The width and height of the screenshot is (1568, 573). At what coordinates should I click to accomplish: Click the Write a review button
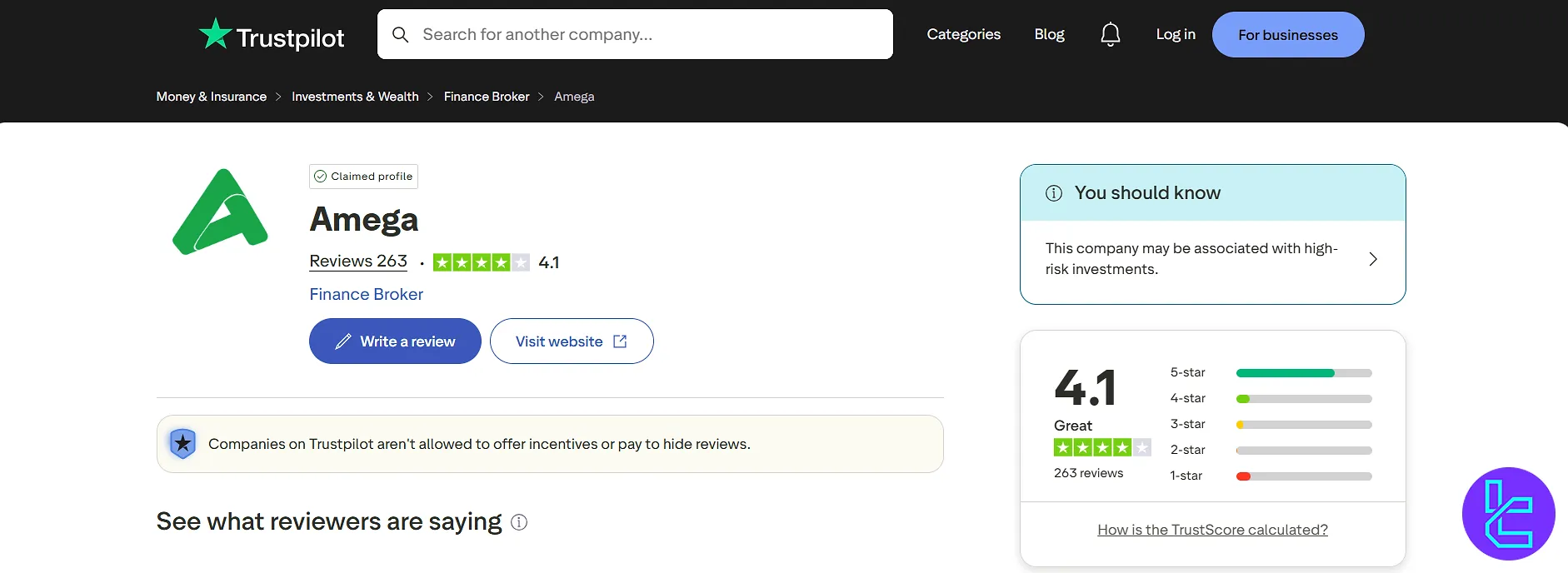pos(395,341)
